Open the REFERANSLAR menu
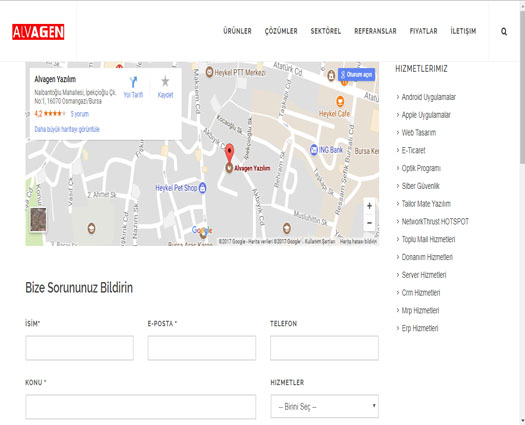This screenshot has height=425, width=525. pos(375,31)
